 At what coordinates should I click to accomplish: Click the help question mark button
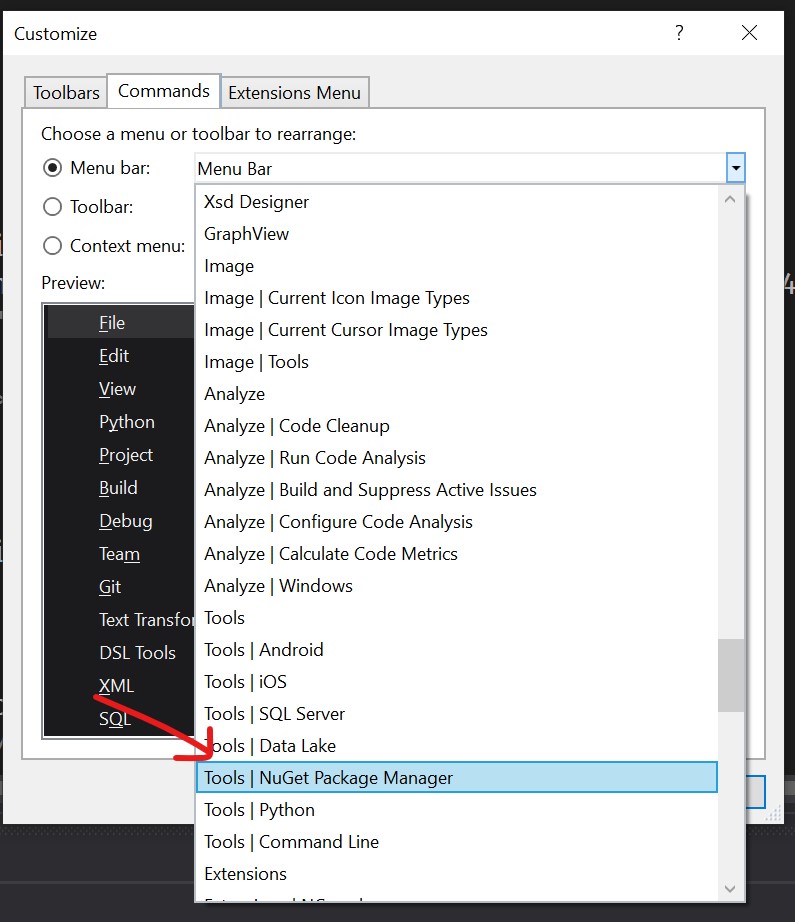point(679,33)
